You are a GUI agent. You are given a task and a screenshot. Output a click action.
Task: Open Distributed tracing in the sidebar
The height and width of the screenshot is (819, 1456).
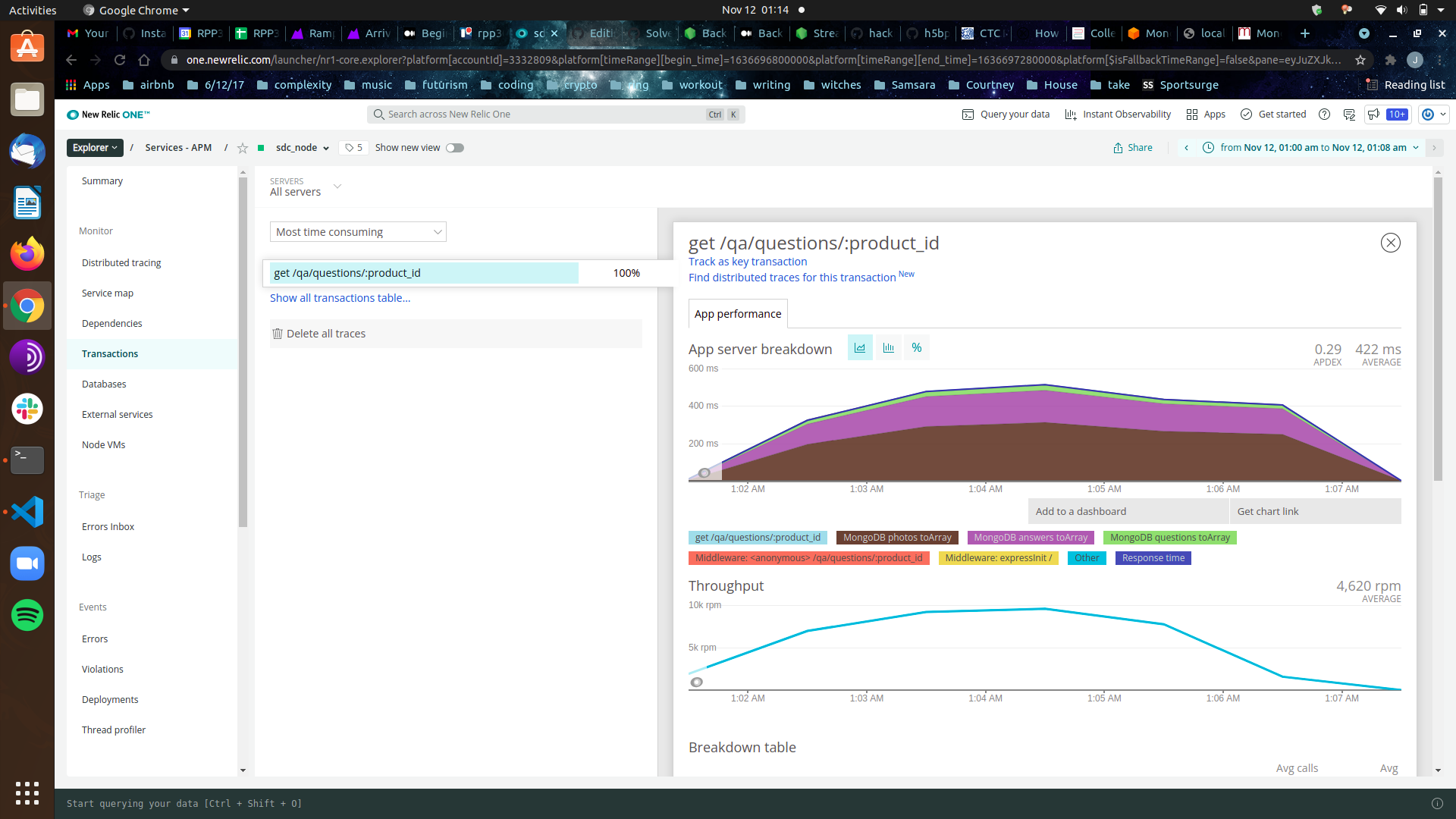(x=121, y=262)
